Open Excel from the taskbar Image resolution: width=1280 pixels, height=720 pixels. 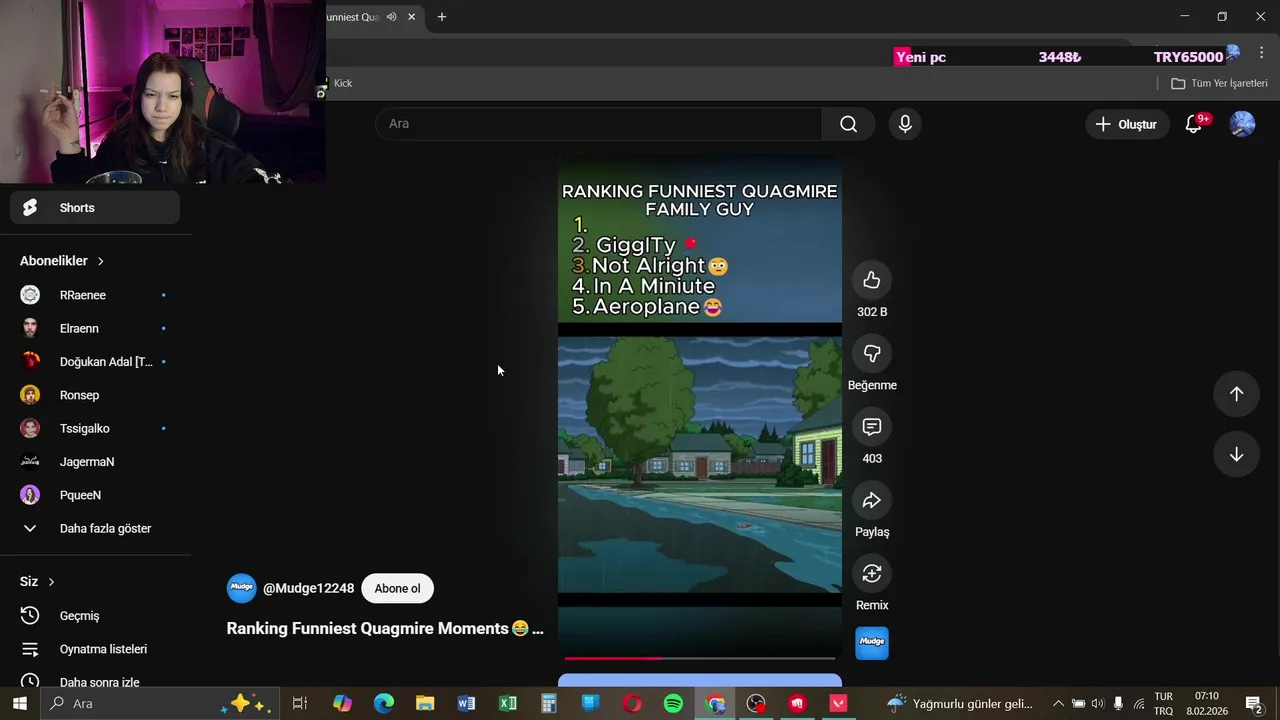(507, 703)
